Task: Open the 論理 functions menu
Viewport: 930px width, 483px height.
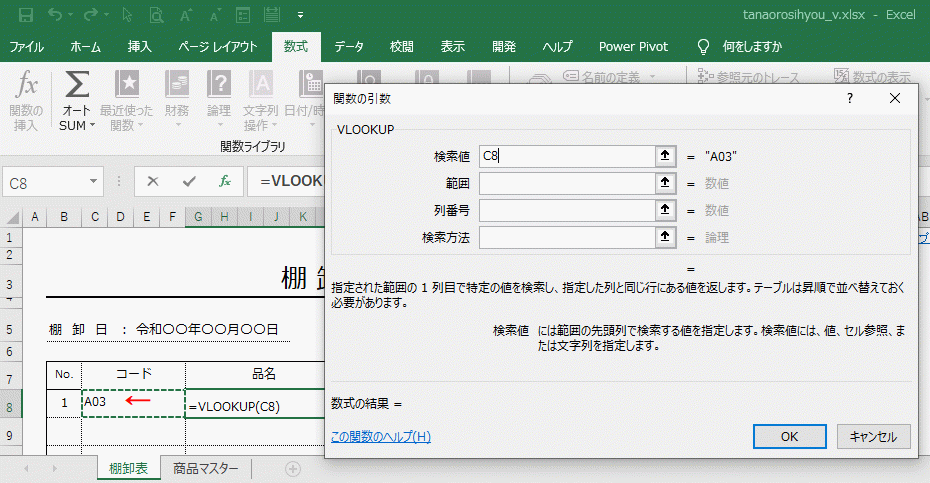Action: pos(219,100)
